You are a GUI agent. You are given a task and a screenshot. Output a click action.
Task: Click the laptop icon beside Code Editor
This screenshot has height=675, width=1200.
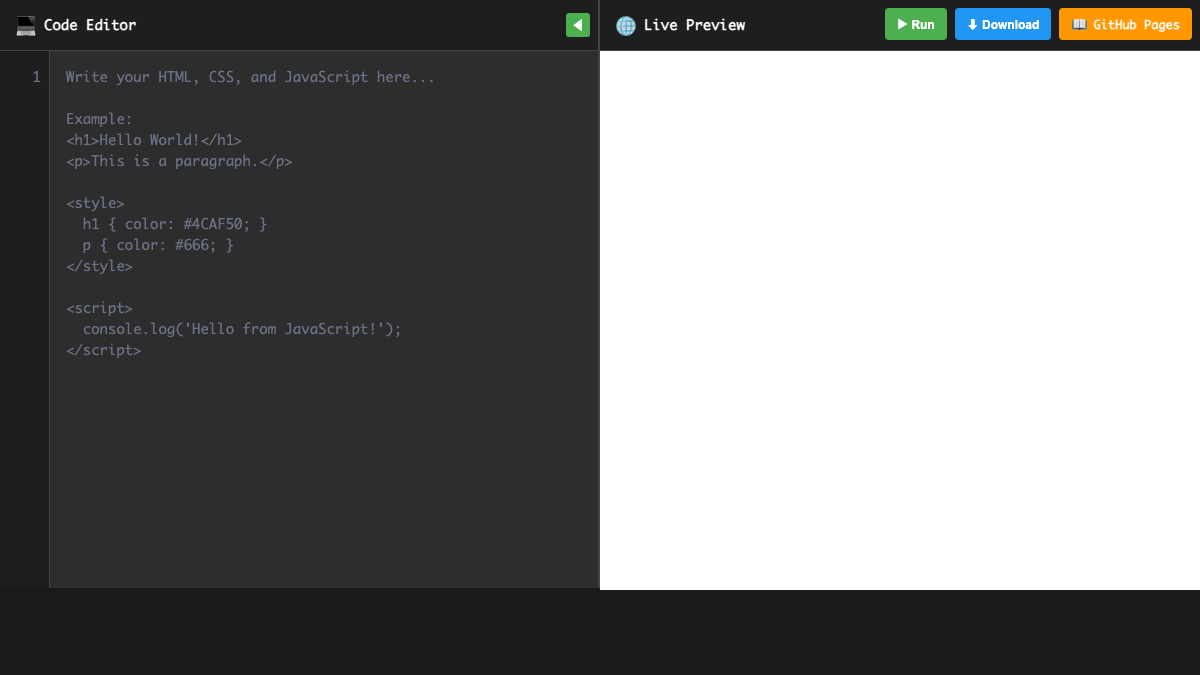[x=26, y=25]
